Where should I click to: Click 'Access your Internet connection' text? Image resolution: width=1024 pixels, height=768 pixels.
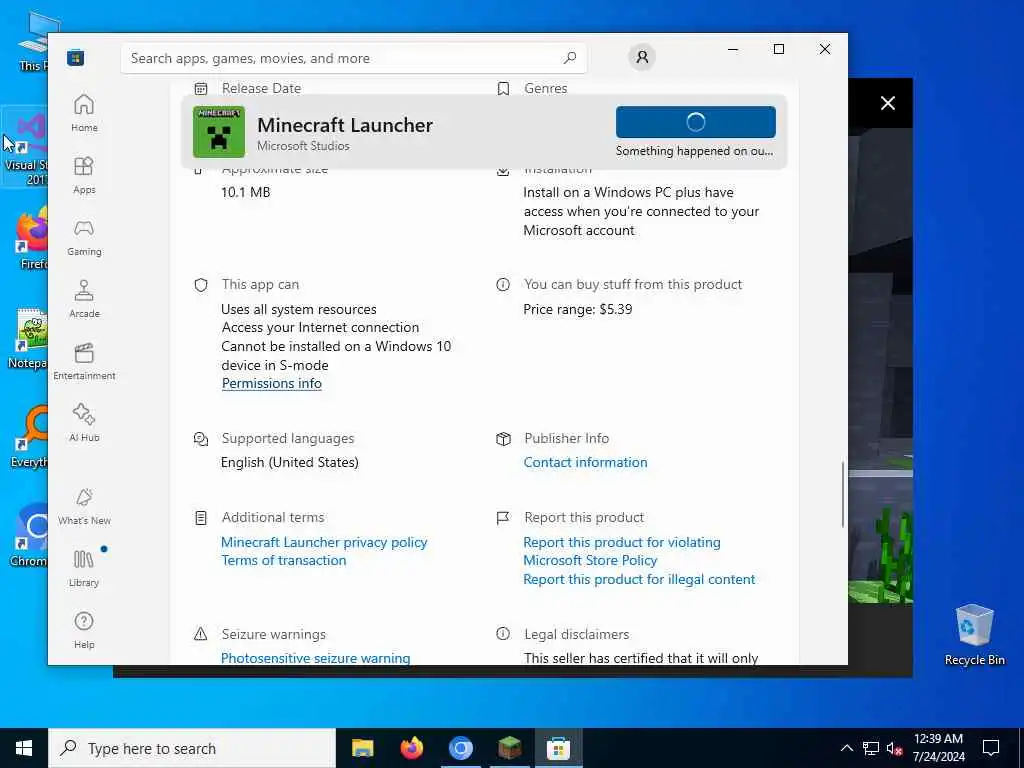tap(320, 328)
